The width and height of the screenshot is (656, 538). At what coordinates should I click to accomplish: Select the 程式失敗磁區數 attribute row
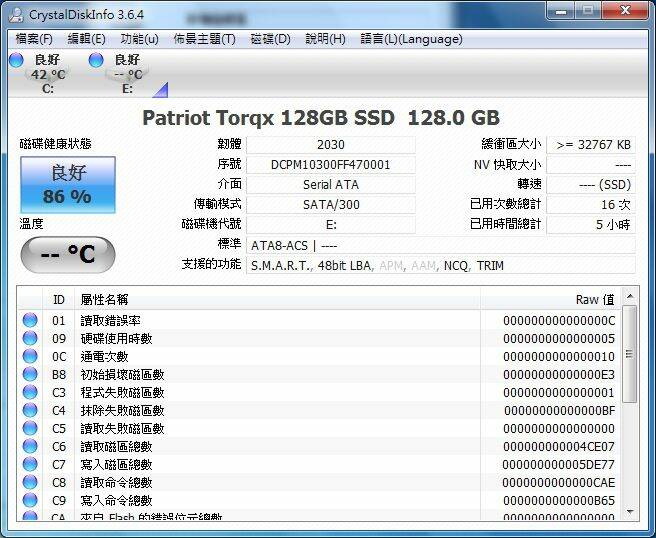coord(319,392)
